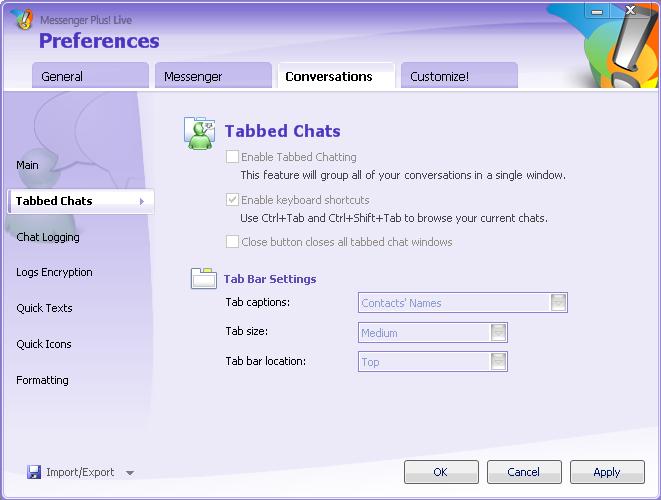Image resolution: width=661 pixels, height=500 pixels.
Task: Select Chat Logging in the sidebar
Action: click(x=47, y=237)
